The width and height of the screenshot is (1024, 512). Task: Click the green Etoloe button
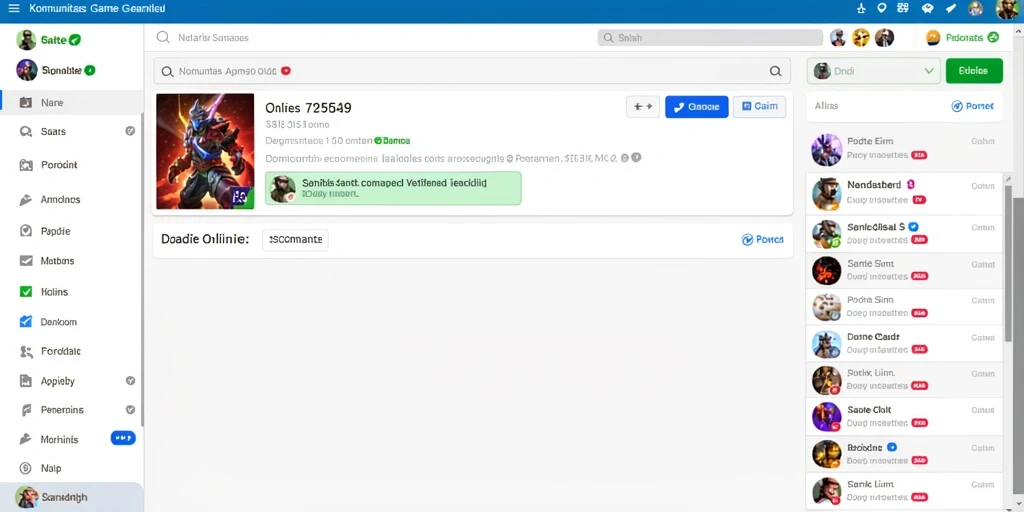coord(974,71)
